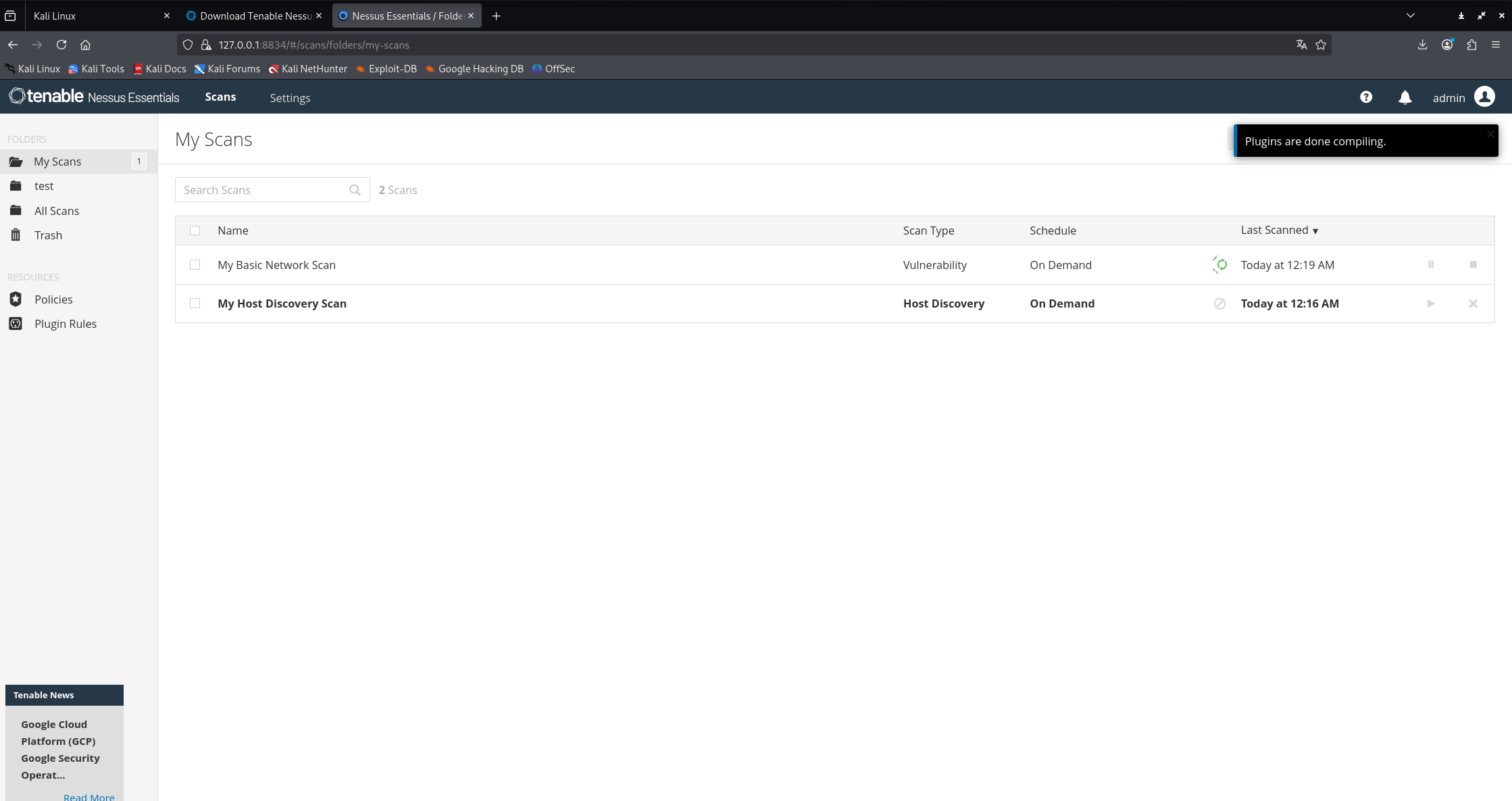Viewport: 1512px width, 801px height.
Task: Focus the Search Scans input field
Action: coord(263,190)
